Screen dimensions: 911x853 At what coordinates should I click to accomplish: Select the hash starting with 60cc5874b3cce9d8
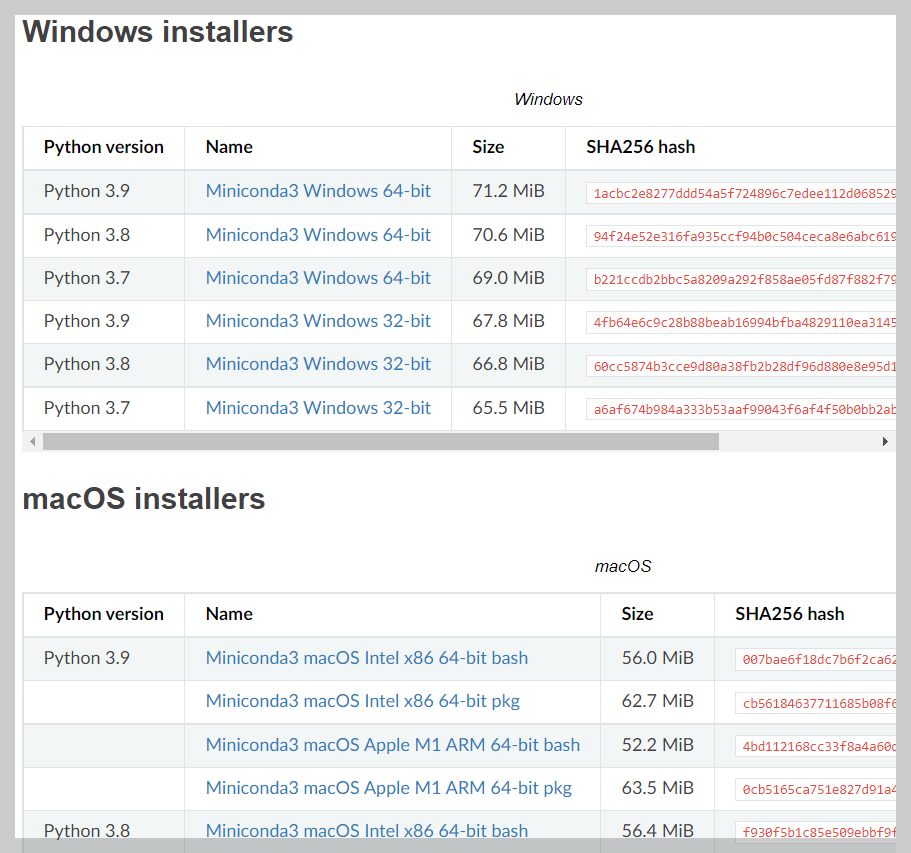click(741, 367)
